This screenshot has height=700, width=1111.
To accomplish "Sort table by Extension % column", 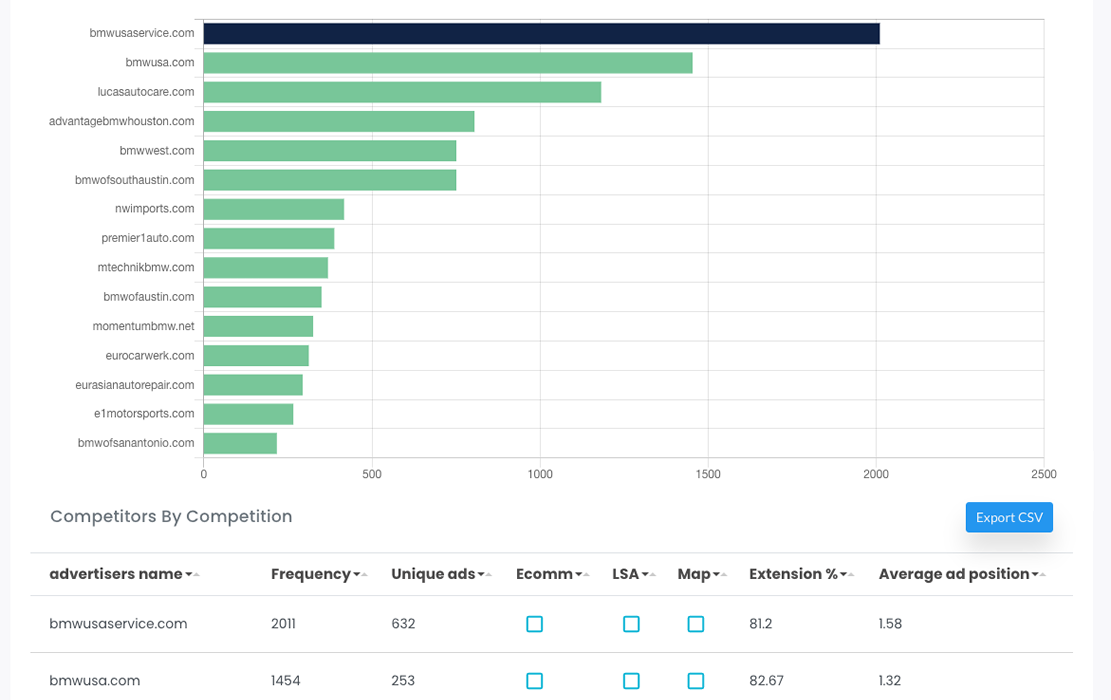I will point(801,574).
